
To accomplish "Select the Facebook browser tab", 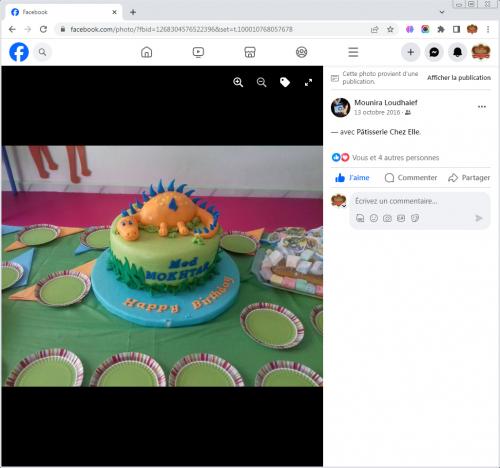I will tap(63, 12).
